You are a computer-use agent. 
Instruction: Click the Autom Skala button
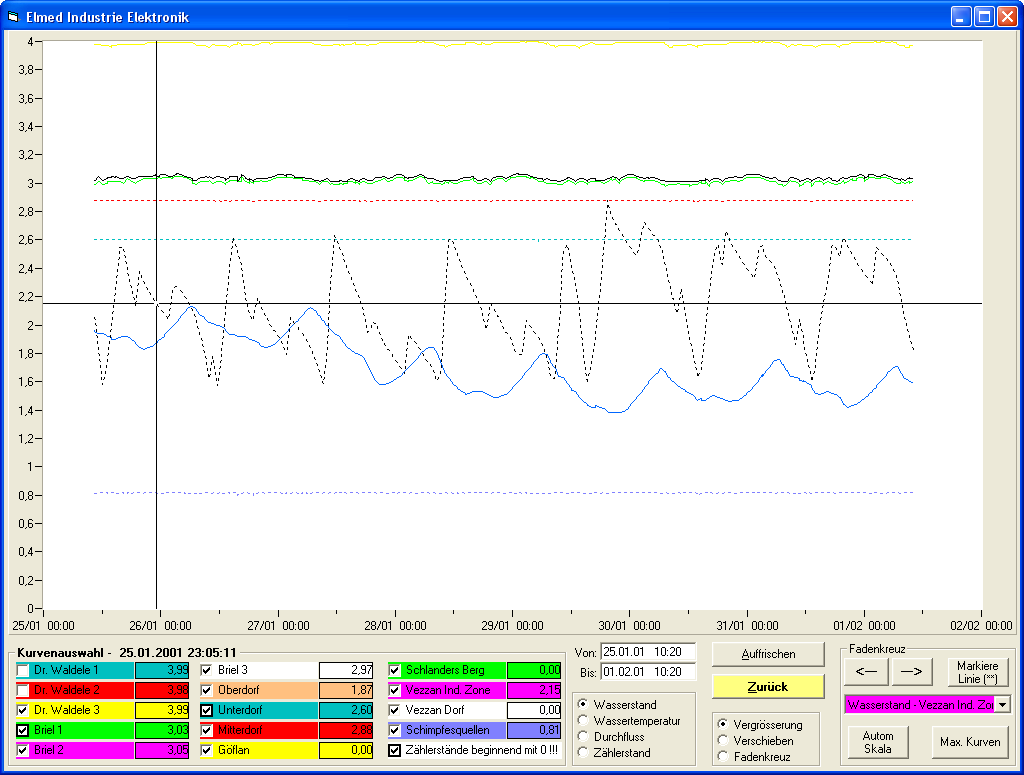(x=879, y=742)
